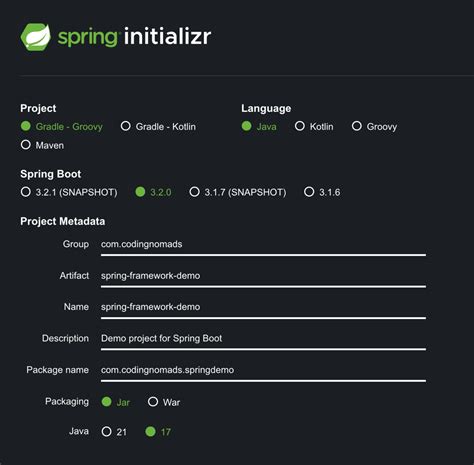Select Maven as project type
The width and height of the screenshot is (474, 465).
(x=42, y=145)
